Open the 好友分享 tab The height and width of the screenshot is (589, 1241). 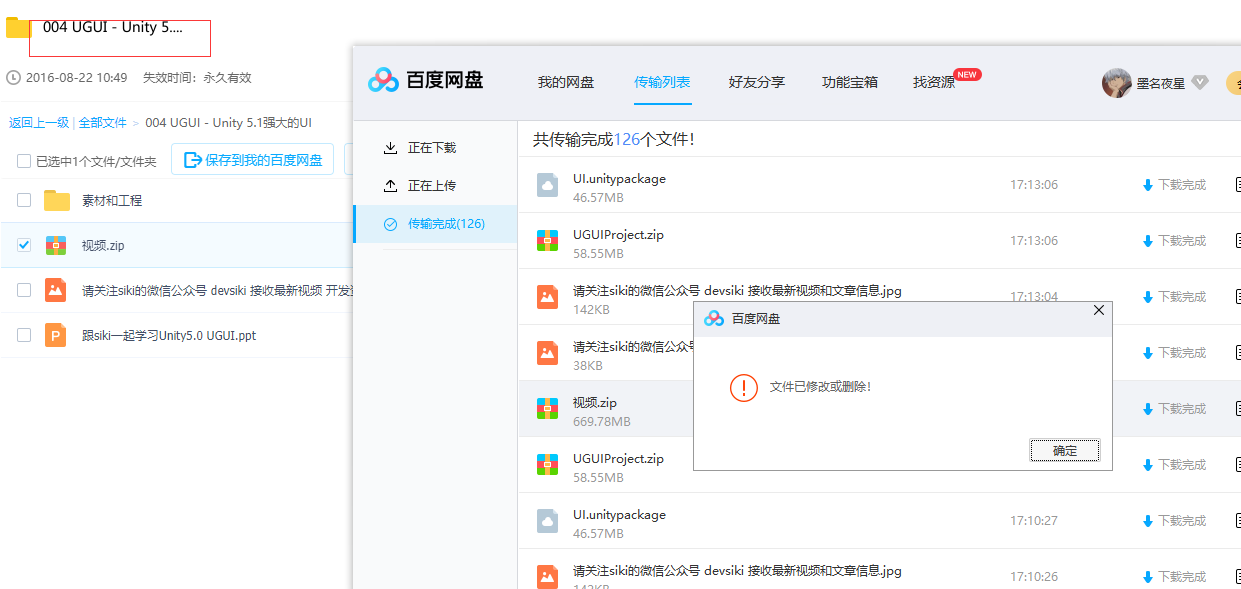(757, 82)
